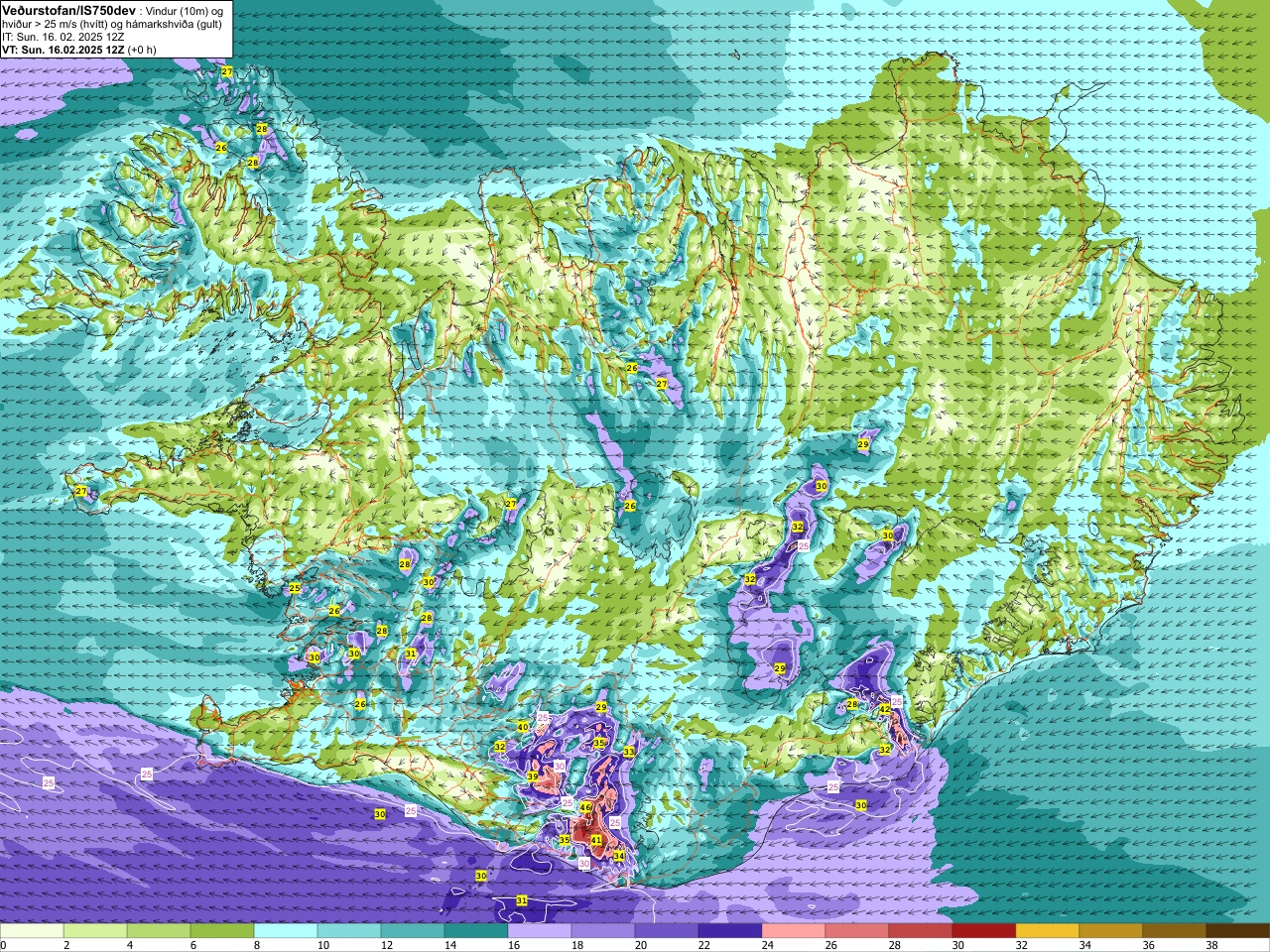Select the 'IT: Sun. 16. 02. 2025 12Z' line
This screenshot has width=1270, height=952.
pyautogui.click(x=63, y=37)
